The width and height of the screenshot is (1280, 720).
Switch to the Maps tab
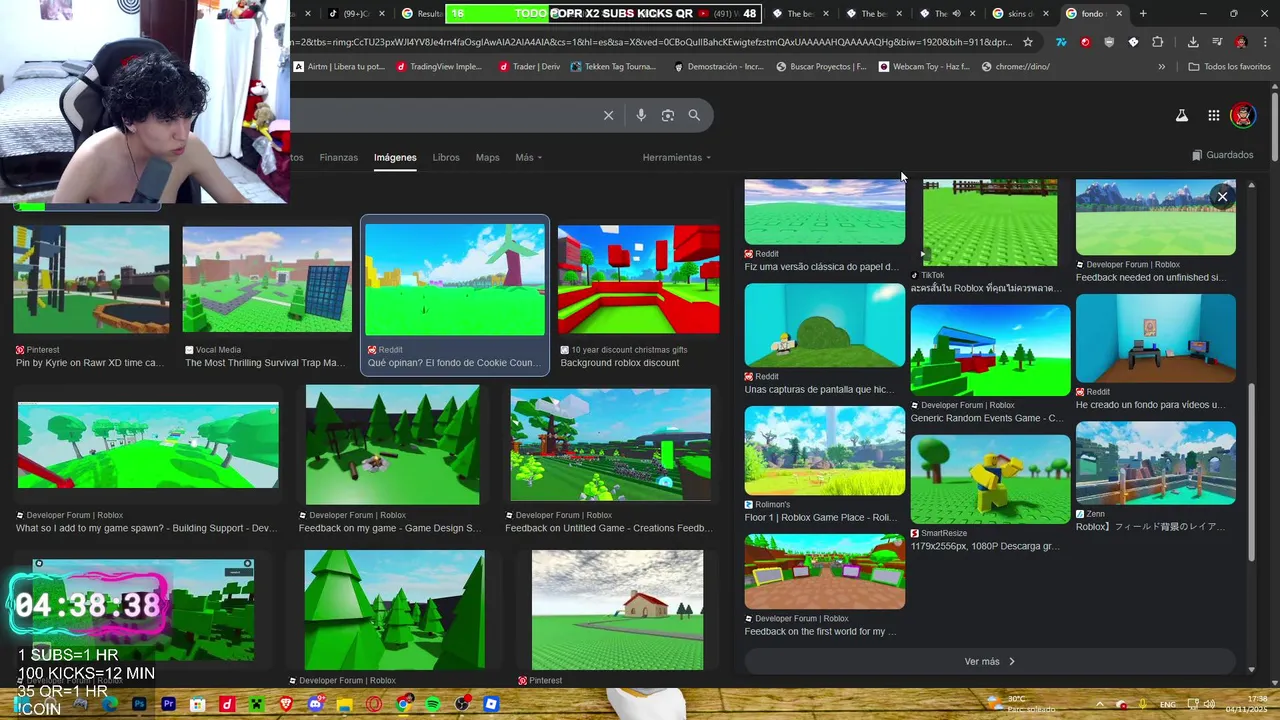tap(487, 157)
